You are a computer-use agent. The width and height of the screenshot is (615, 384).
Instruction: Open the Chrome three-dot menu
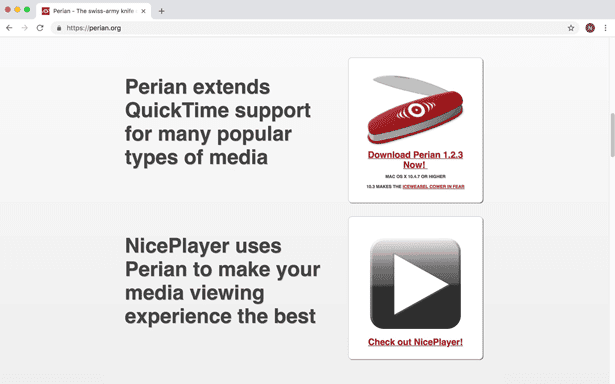[x=605, y=28]
